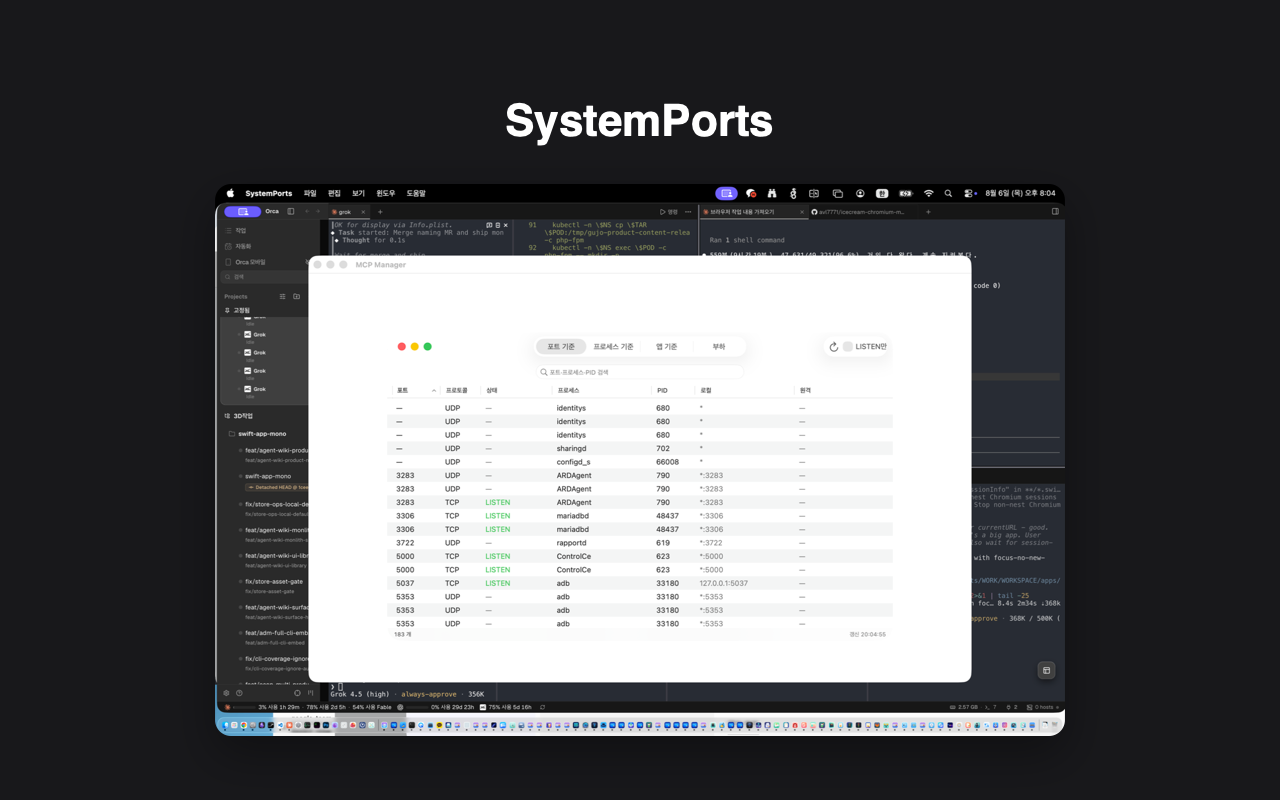Collapse the 고정됨 section in Orca
The height and width of the screenshot is (800, 1280).
[x=237, y=310]
